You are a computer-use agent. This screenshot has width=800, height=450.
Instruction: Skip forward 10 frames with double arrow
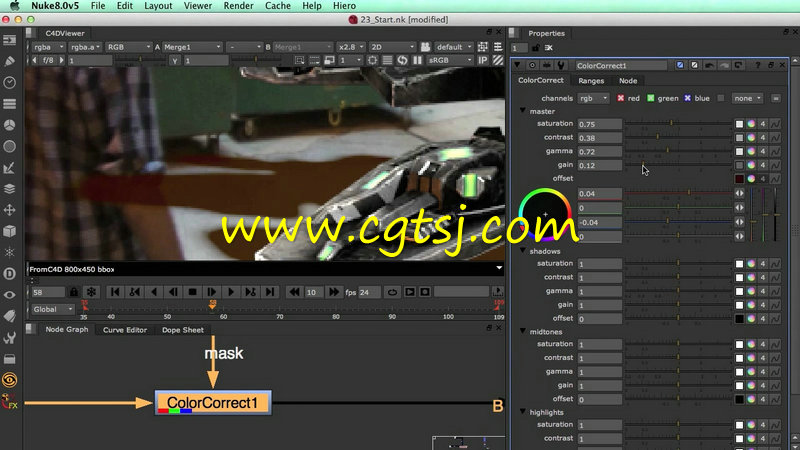pyautogui.click(x=334, y=292)
